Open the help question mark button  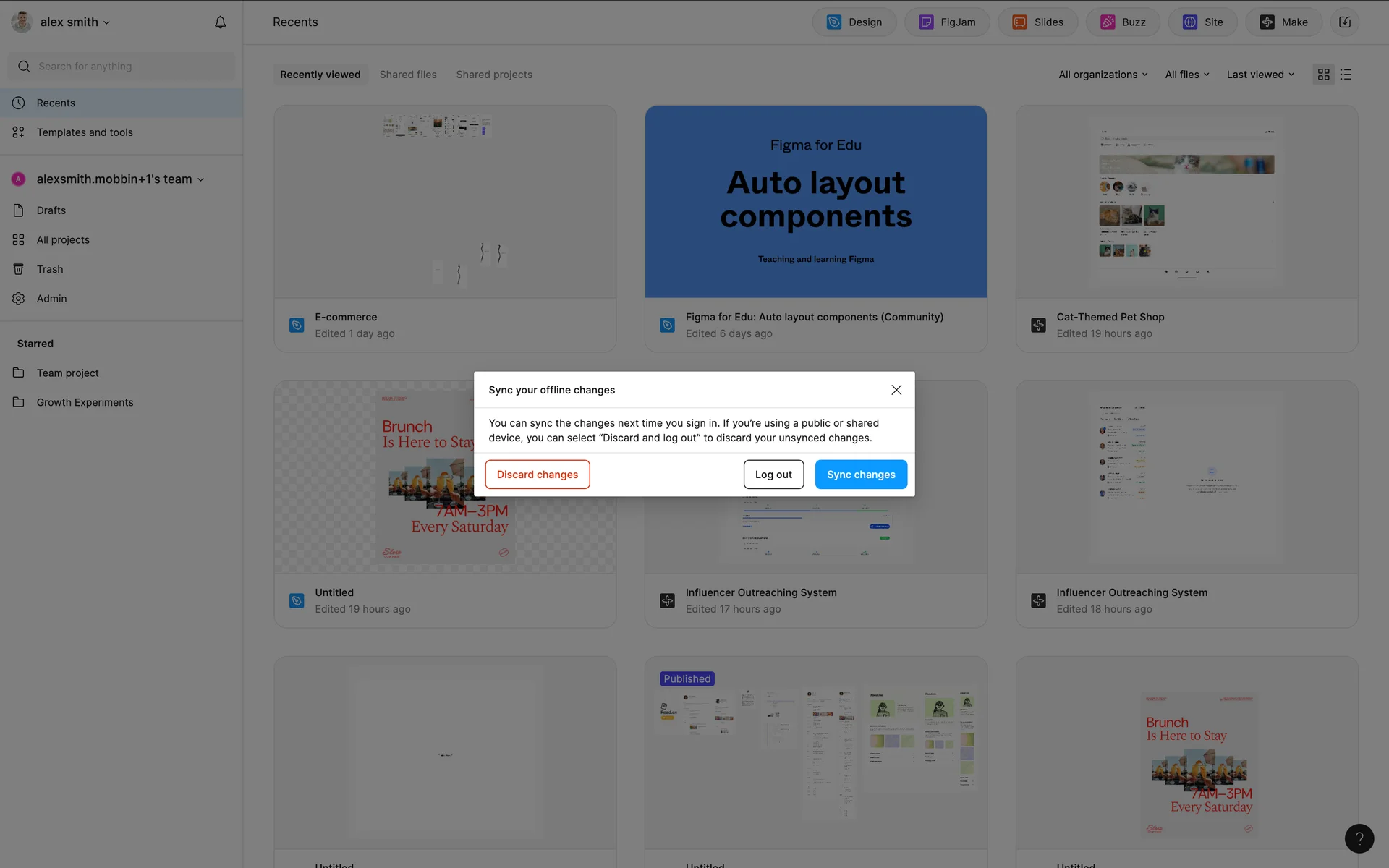(x=1359, y=838)
